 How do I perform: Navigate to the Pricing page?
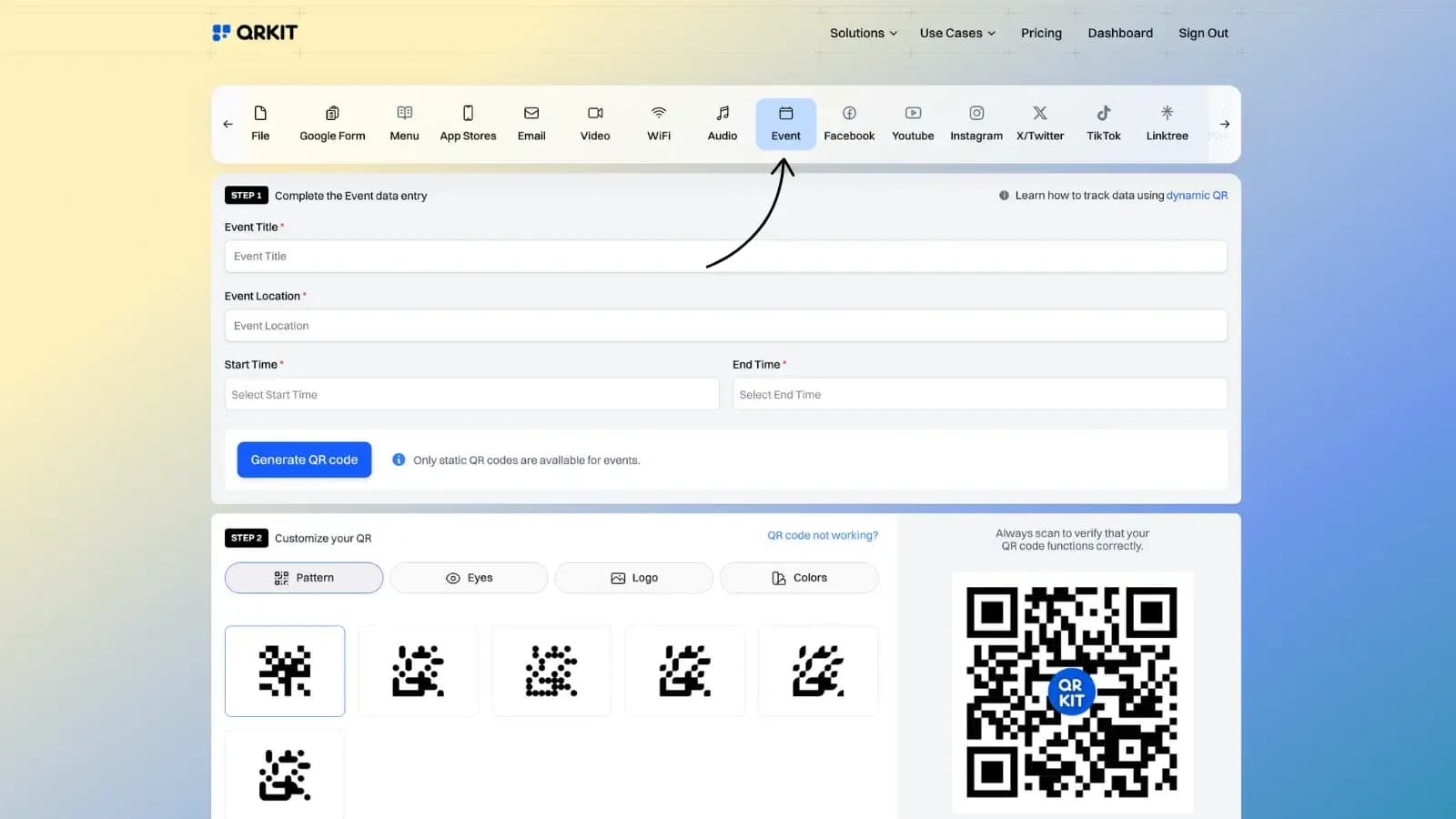coord(1041,33)
